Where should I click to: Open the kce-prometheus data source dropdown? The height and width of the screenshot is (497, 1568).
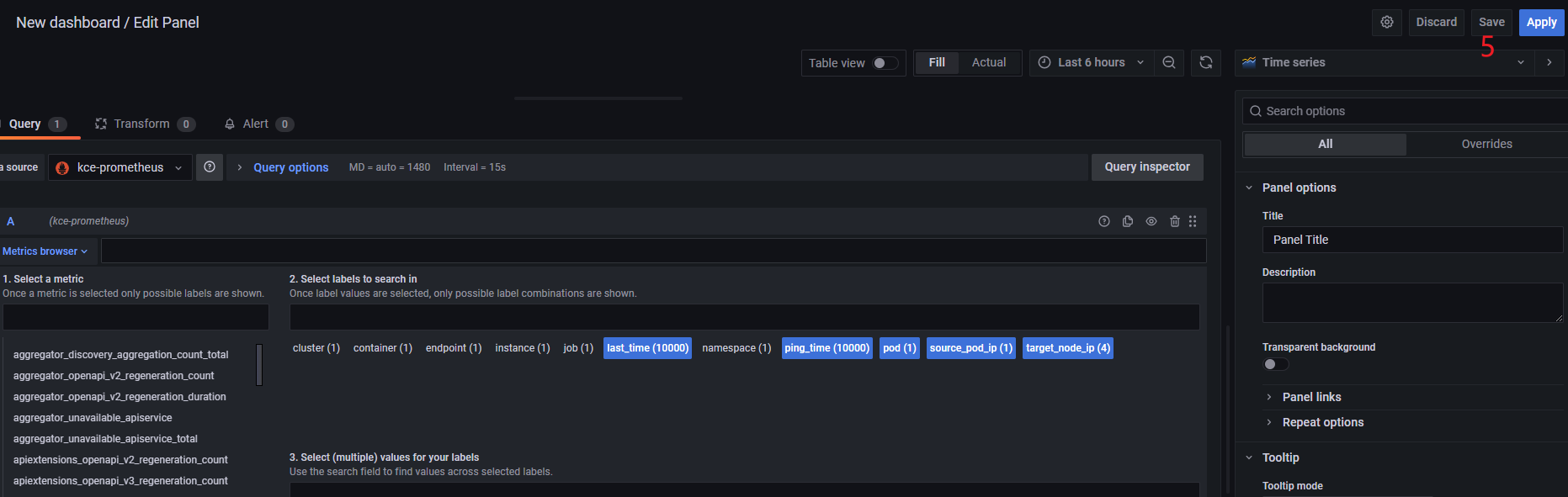tap(120, 167)
